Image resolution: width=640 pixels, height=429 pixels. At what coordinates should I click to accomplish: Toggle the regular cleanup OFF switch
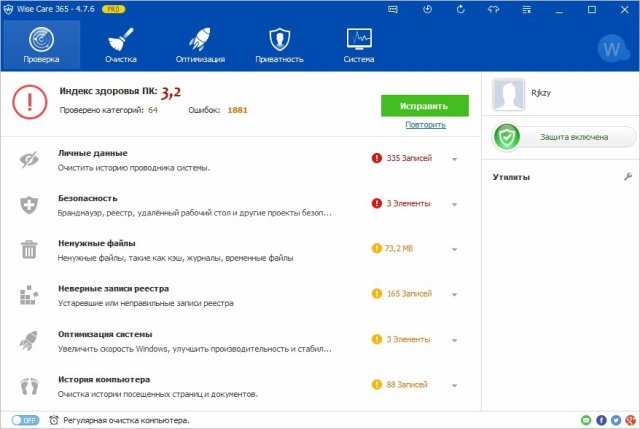click(24, 420)
